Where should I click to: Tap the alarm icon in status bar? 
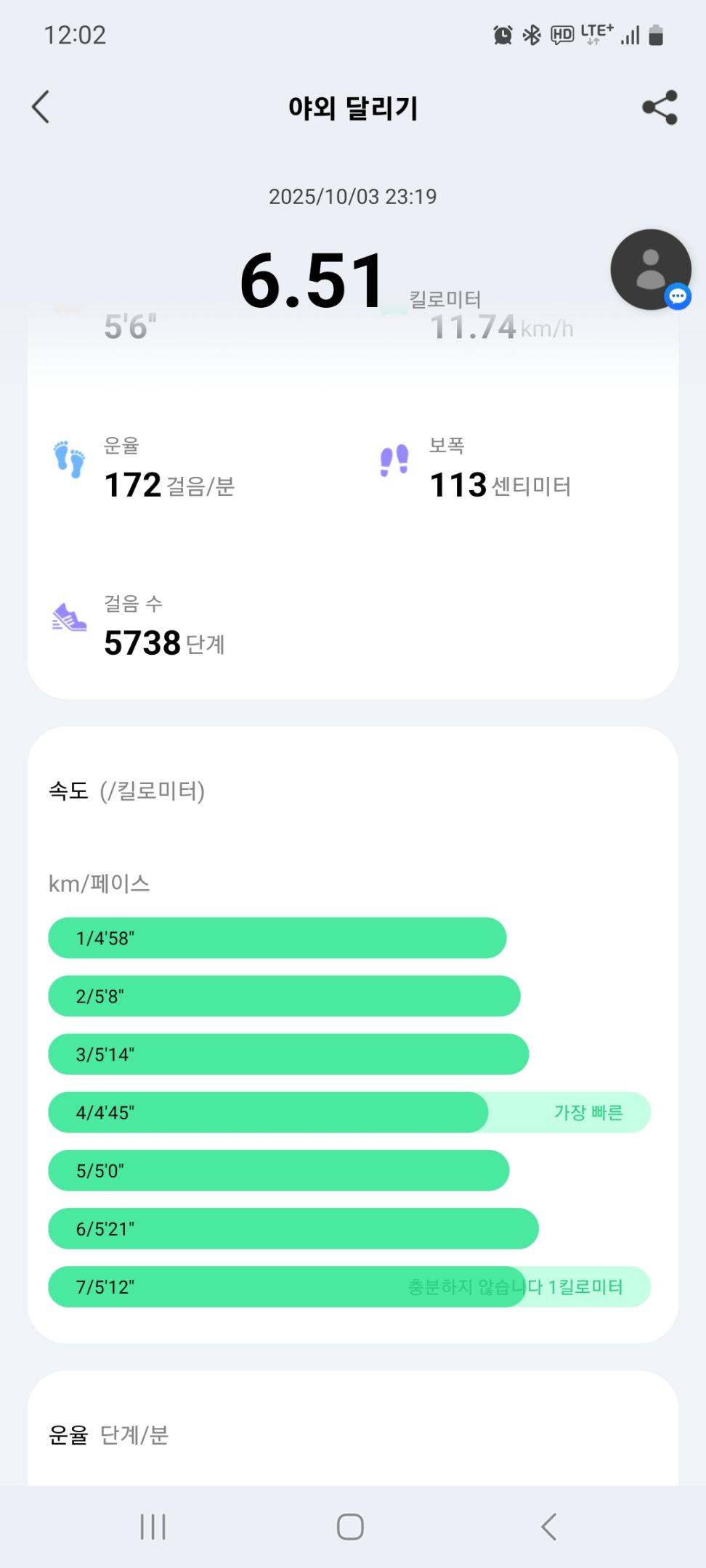[502, 35]
